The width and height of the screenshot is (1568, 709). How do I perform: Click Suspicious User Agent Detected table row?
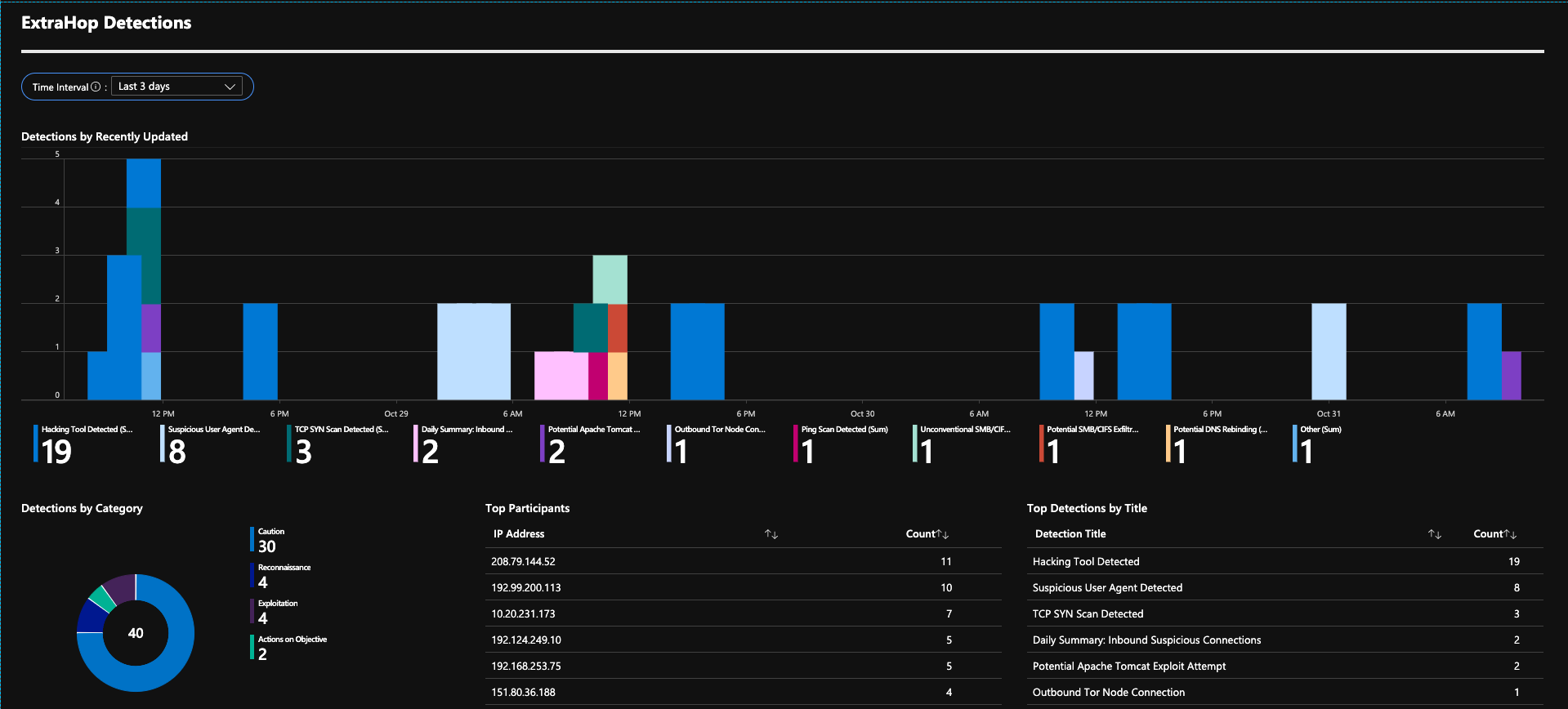pyautogui.click(x=1285, y=587)
